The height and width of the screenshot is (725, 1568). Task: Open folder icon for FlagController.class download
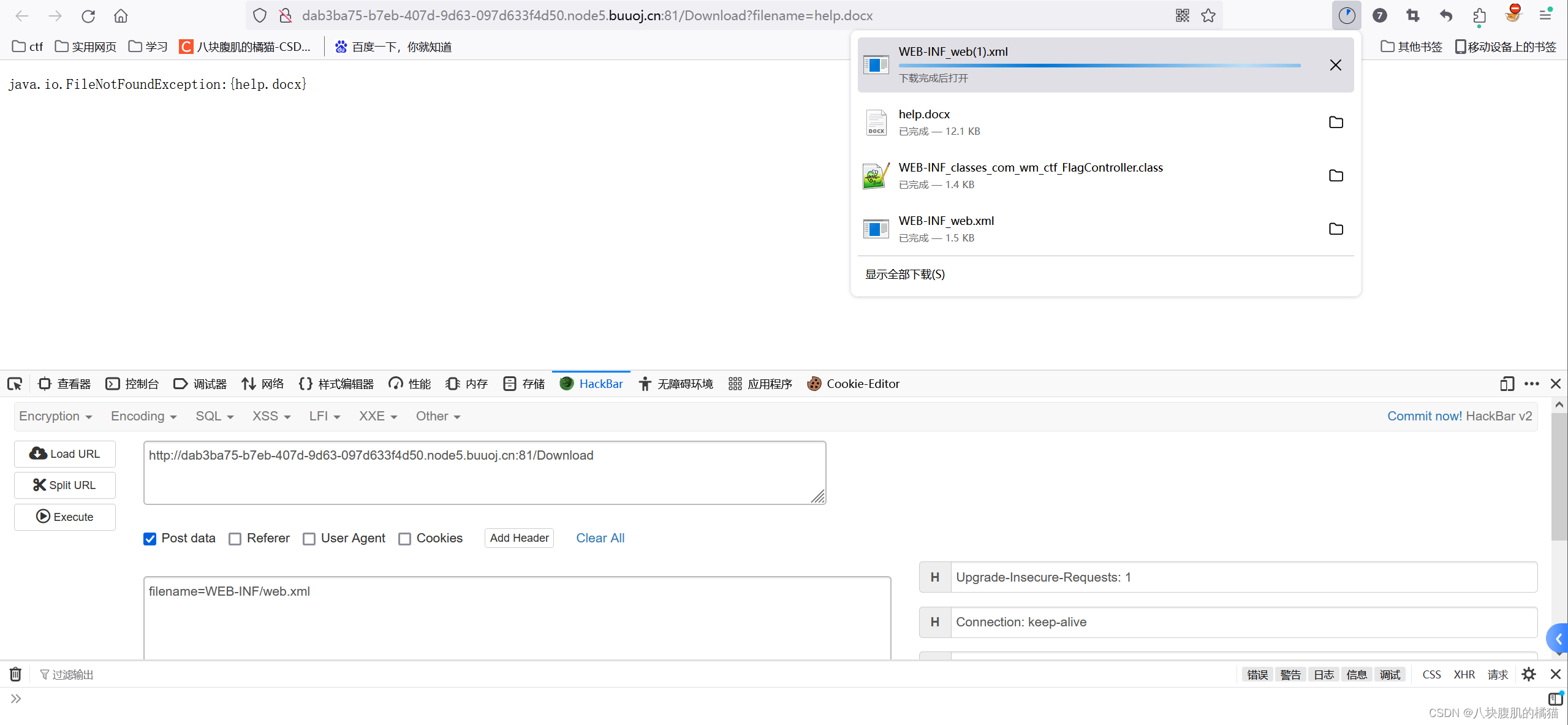(x=1336, y=176)
